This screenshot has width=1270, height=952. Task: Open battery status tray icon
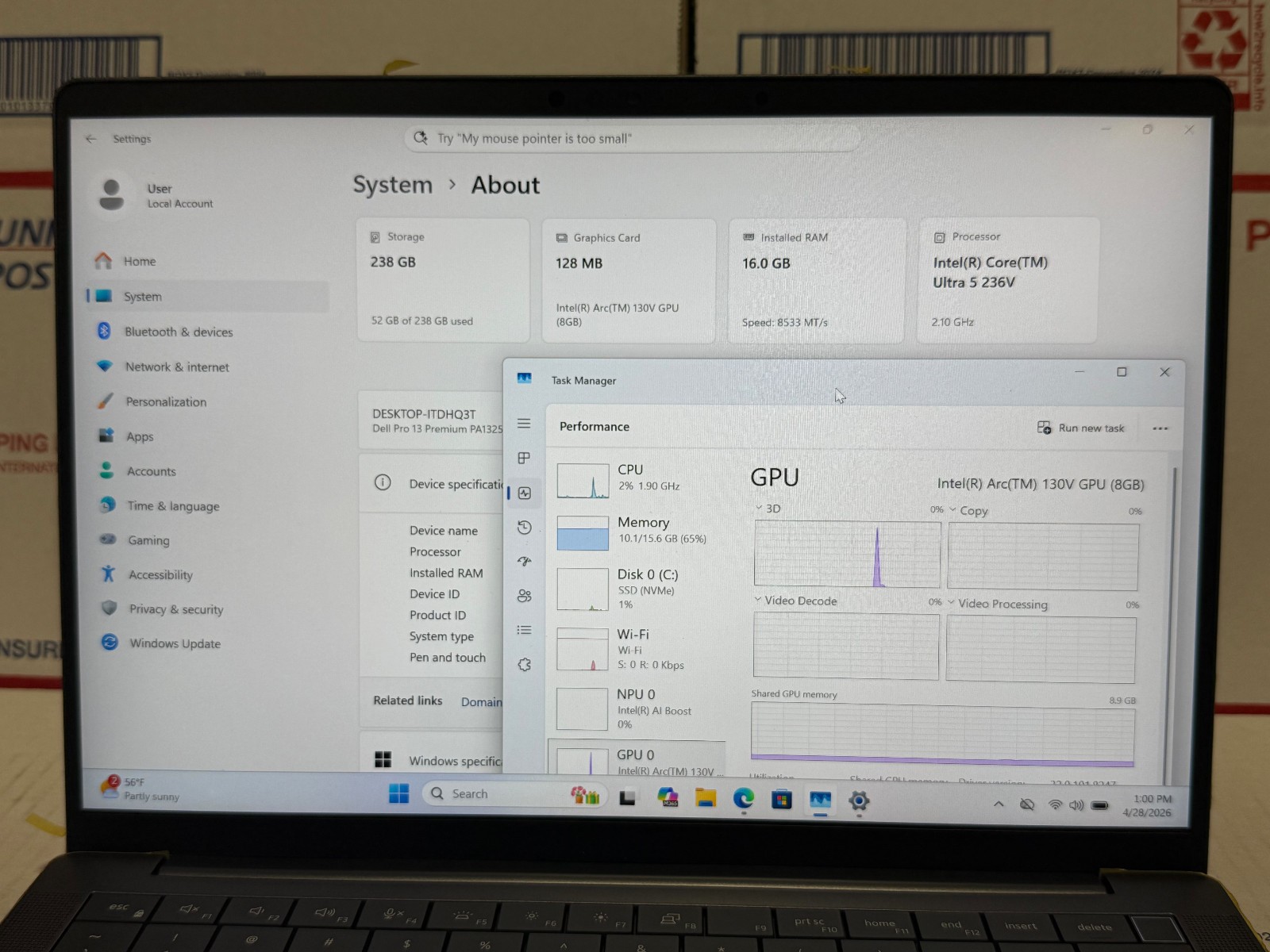click(x=1099, y=805)
